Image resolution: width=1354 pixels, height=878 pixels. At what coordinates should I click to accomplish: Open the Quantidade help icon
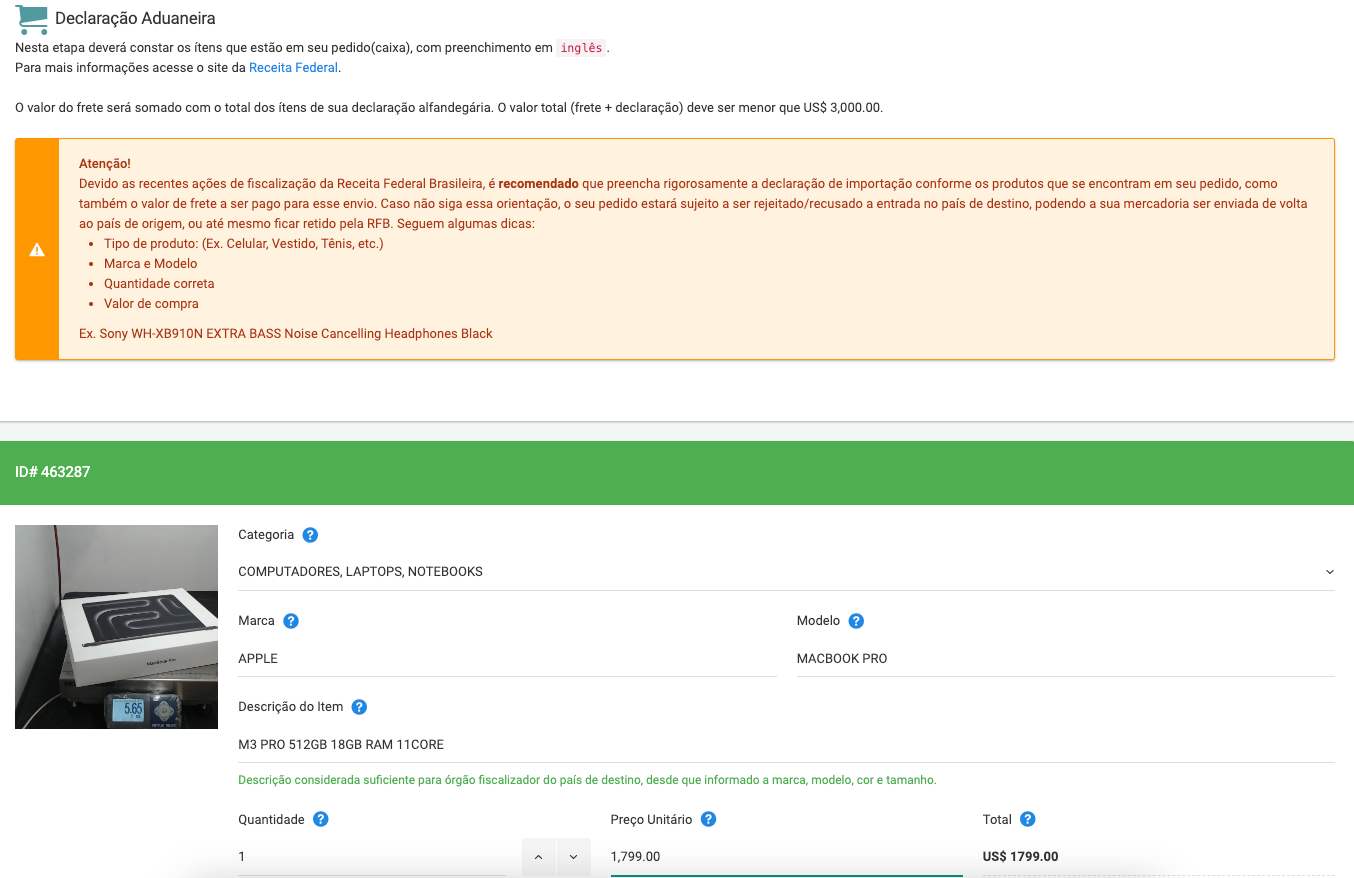coord(321,819)
